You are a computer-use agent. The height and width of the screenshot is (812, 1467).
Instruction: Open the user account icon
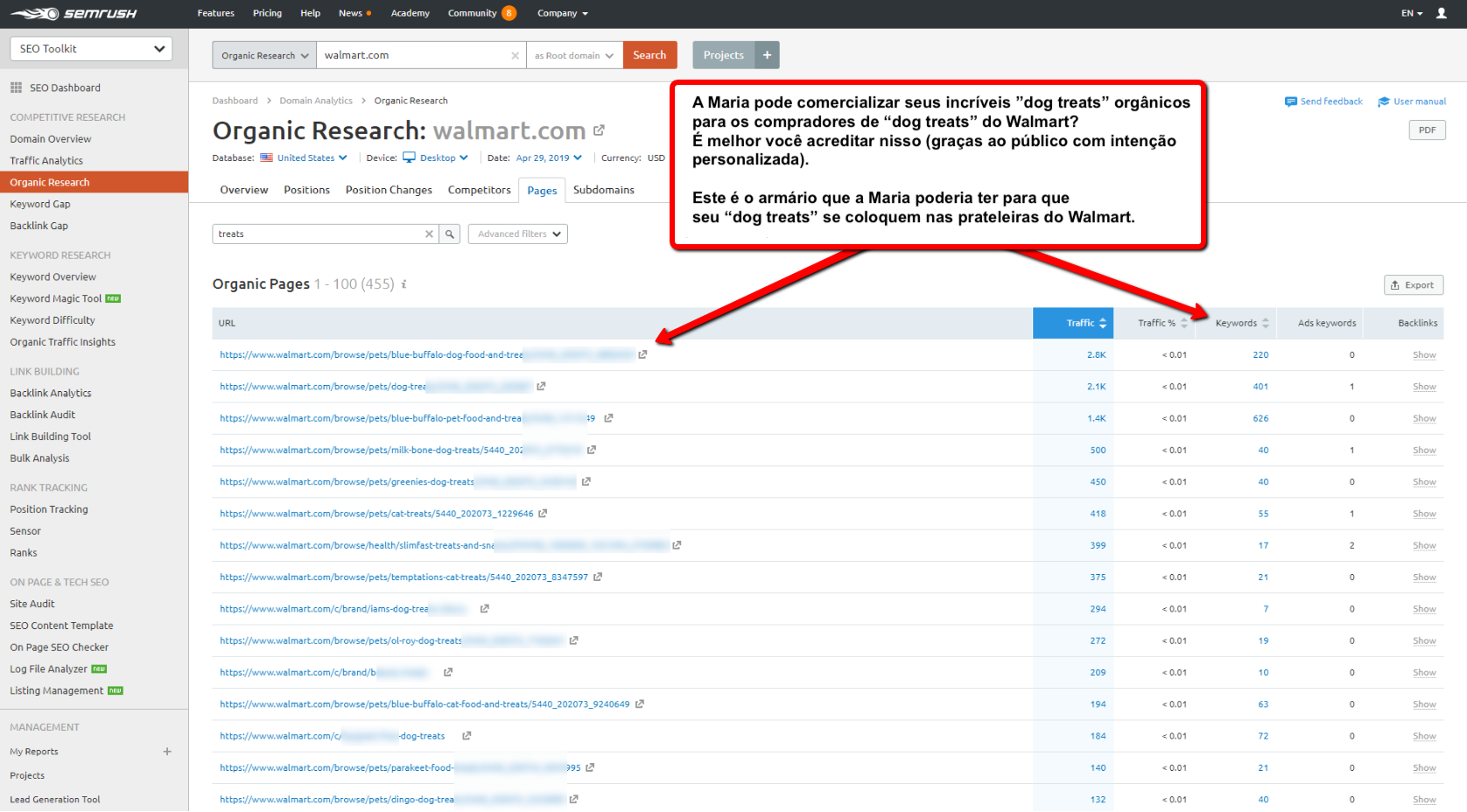[1441, 13]
